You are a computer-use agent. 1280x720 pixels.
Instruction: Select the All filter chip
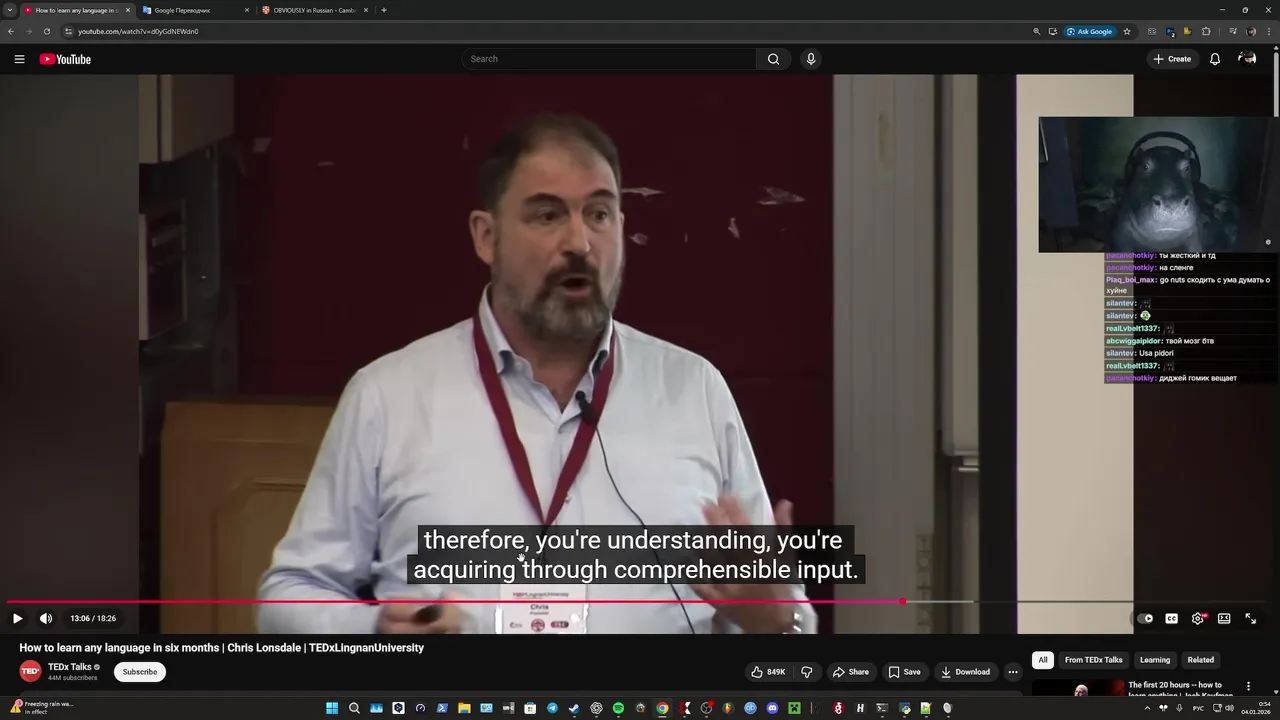coord(1043,660)
